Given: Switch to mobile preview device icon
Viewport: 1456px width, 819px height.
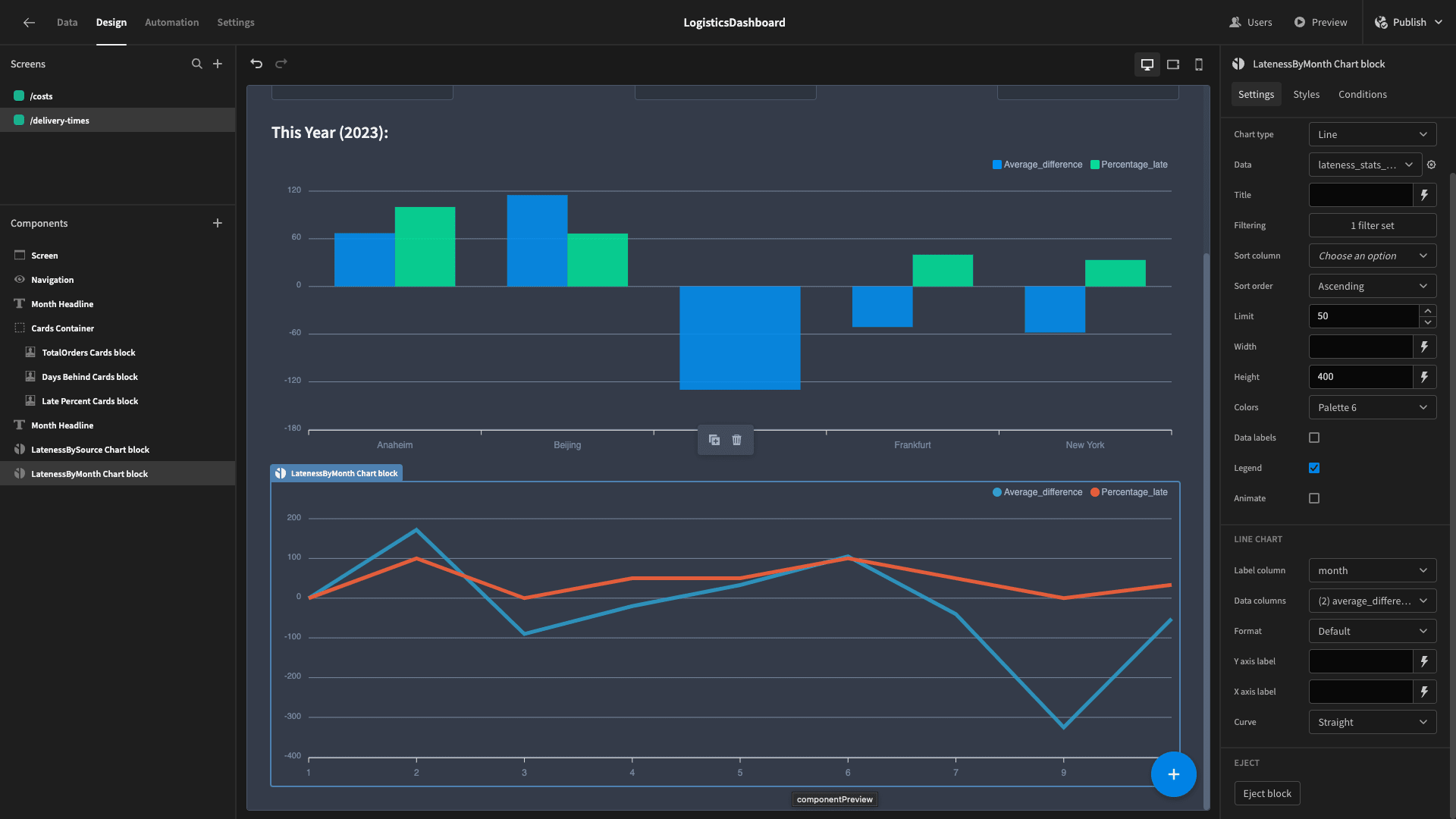Looking at the screenshot, I should (1199, 64).
